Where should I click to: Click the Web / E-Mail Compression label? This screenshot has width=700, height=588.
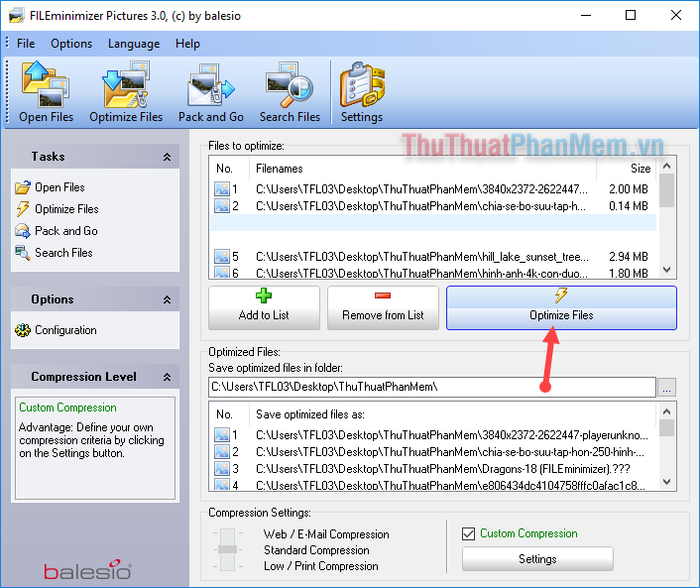[x=326, y=534]
